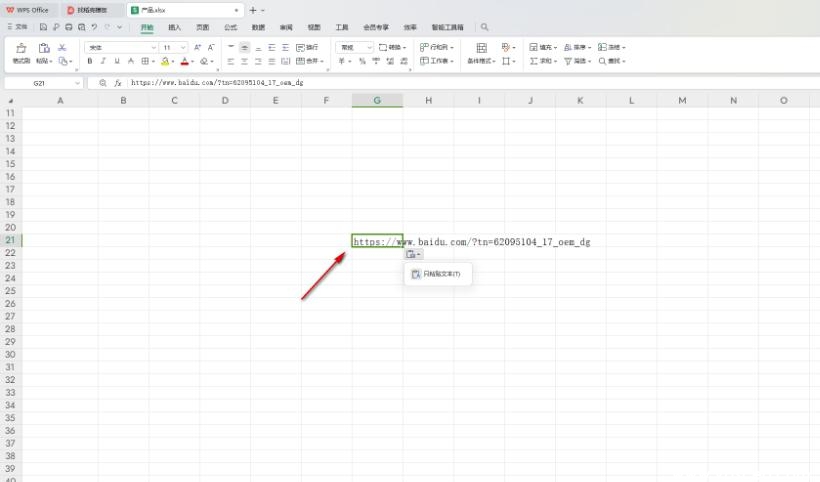Toggle align left in bottom row

231,61
